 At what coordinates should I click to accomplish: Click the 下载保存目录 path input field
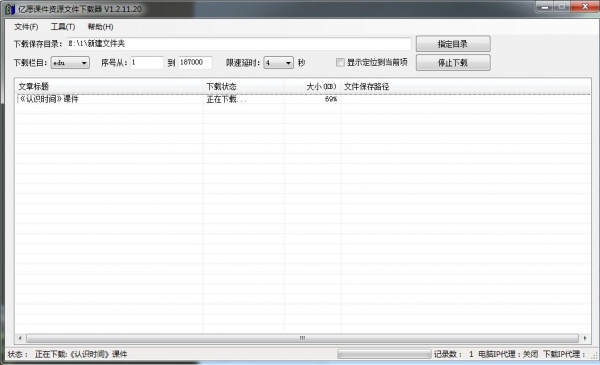click(x=239, y=44)
